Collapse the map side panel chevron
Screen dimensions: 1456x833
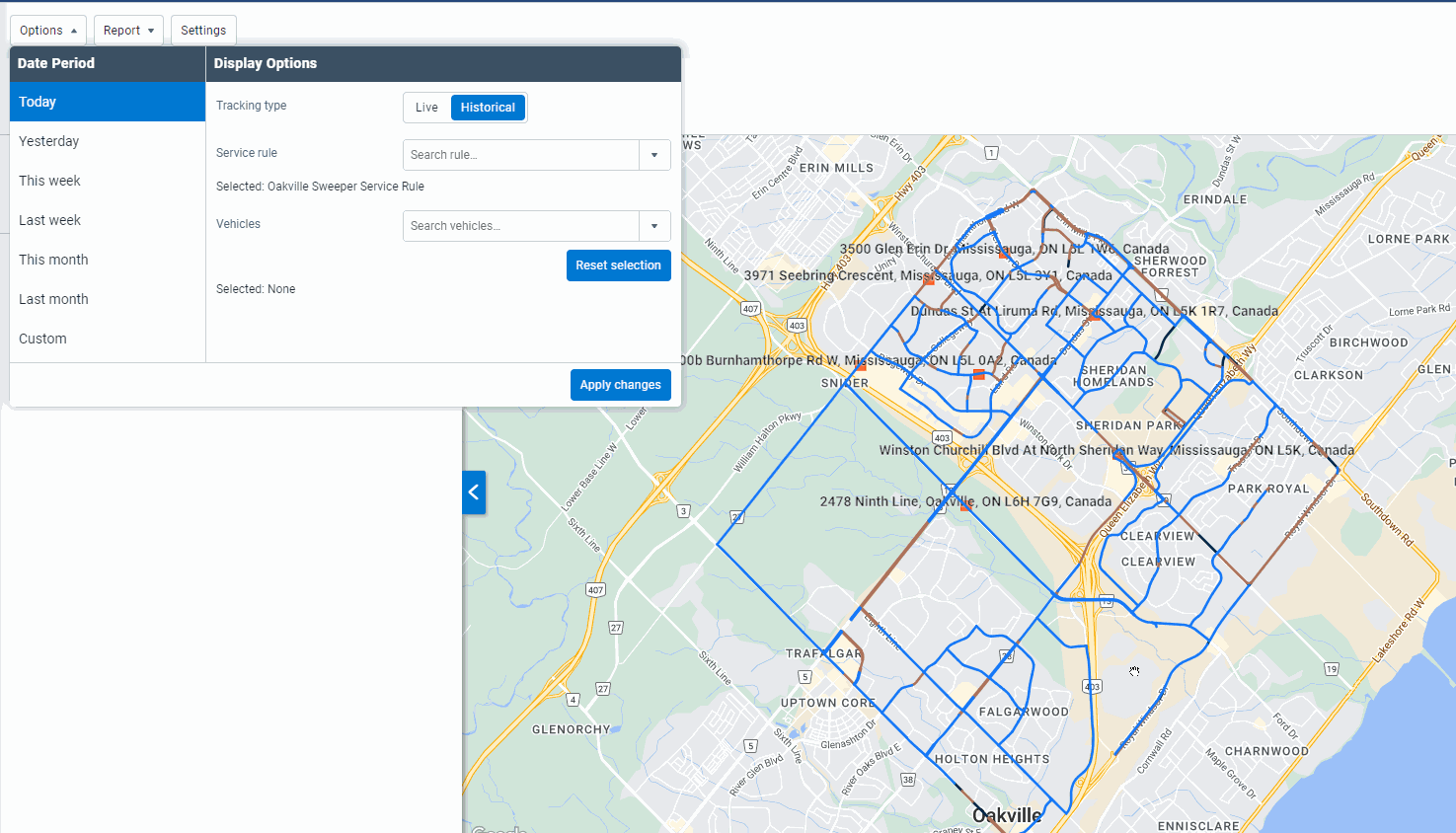474,492
